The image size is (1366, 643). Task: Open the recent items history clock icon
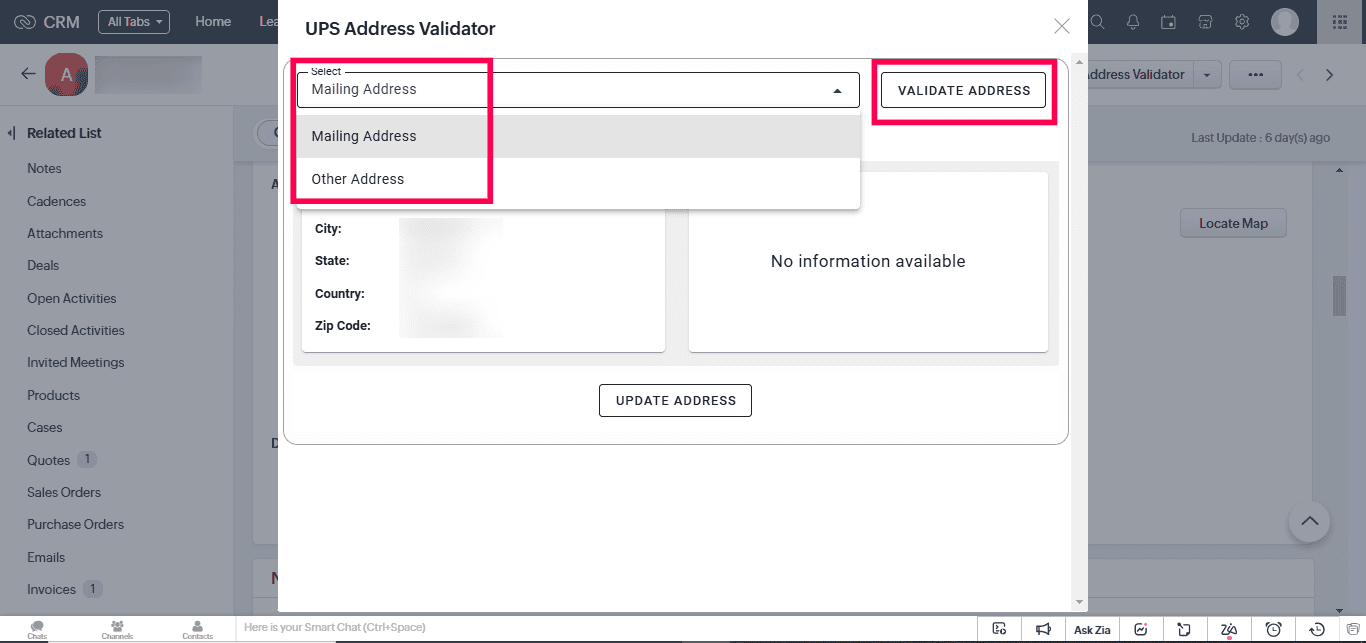(x=1317, y=629)
